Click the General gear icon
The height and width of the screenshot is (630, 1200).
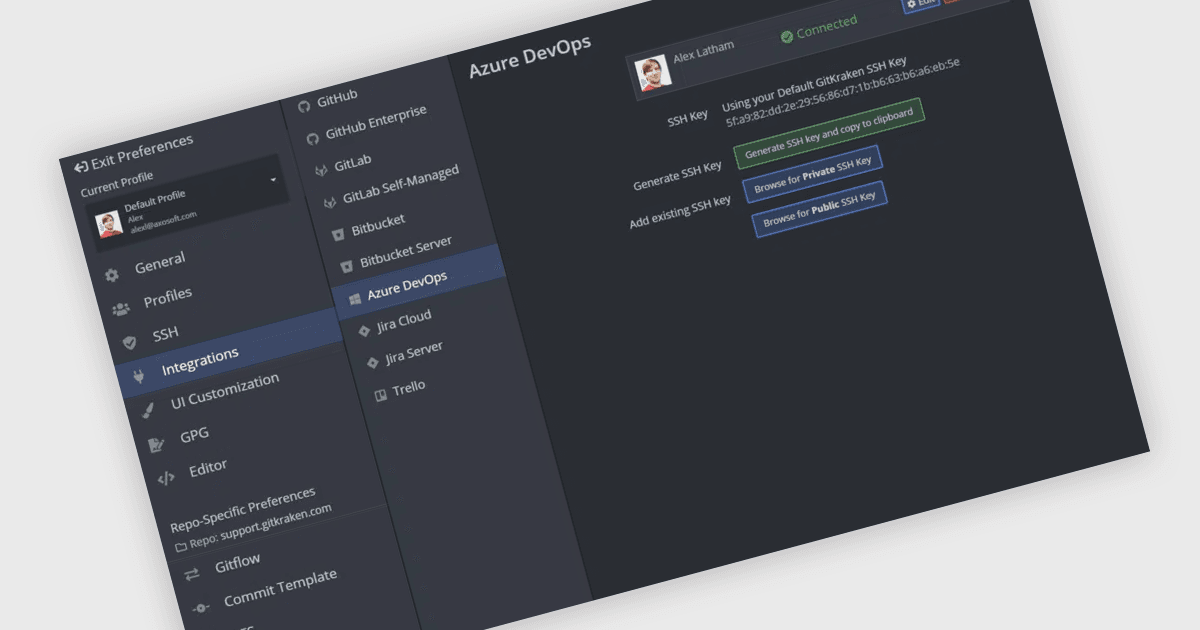[112, 275]
